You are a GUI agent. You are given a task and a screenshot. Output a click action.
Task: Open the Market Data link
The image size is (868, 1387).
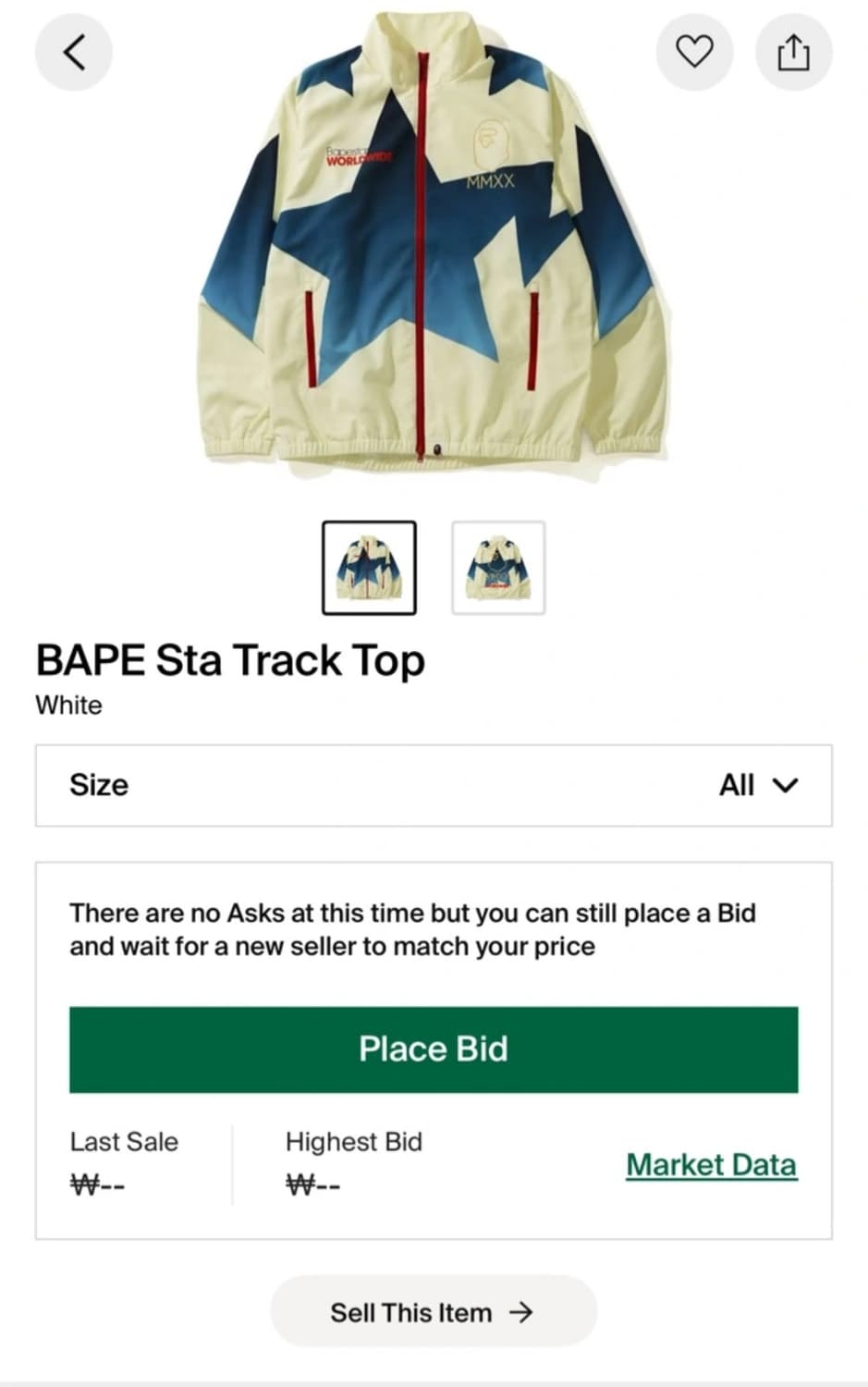[x=711, y=1165]
